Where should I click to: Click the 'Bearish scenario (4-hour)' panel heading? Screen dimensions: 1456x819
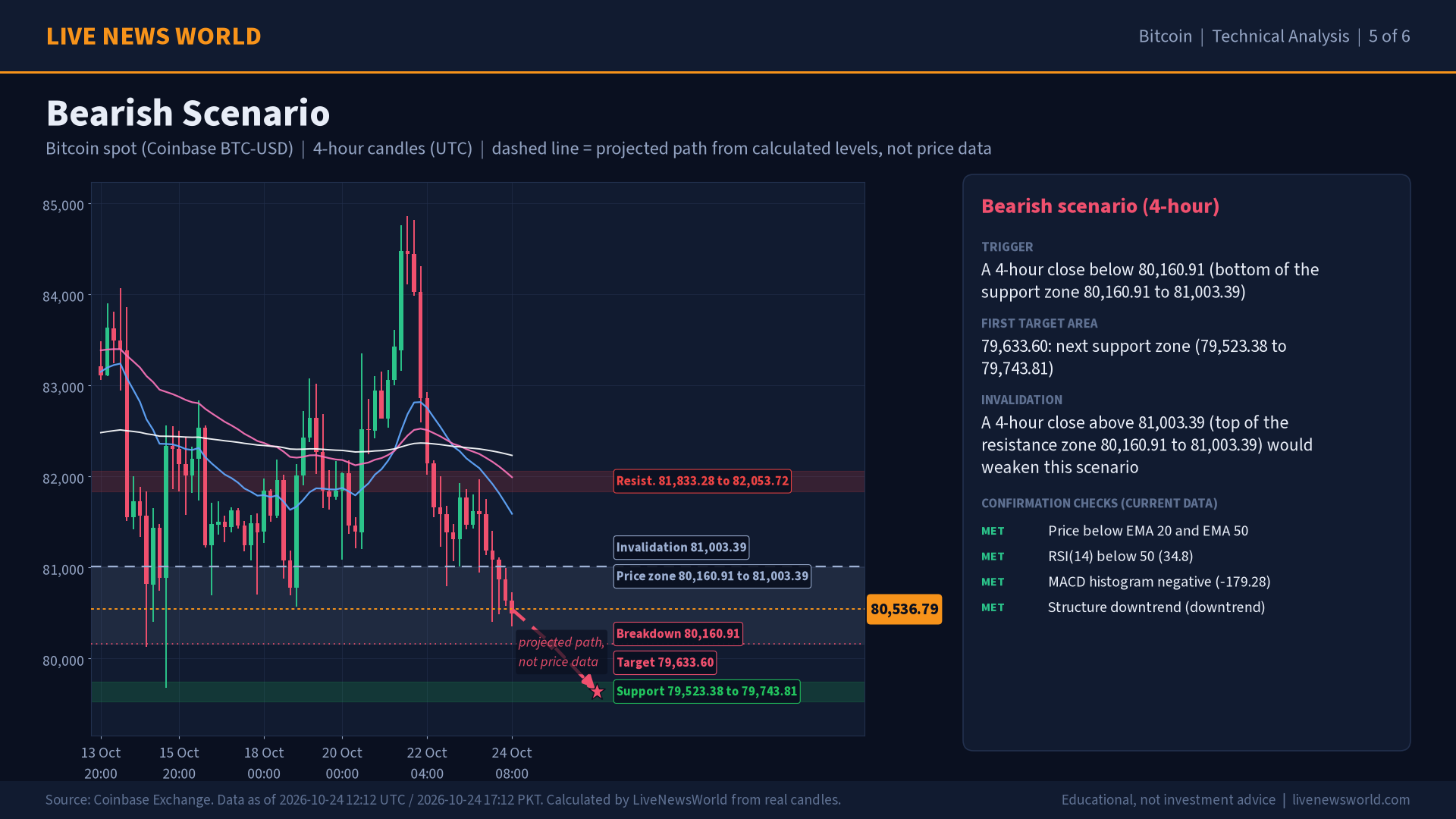[x=1100, y=206]
